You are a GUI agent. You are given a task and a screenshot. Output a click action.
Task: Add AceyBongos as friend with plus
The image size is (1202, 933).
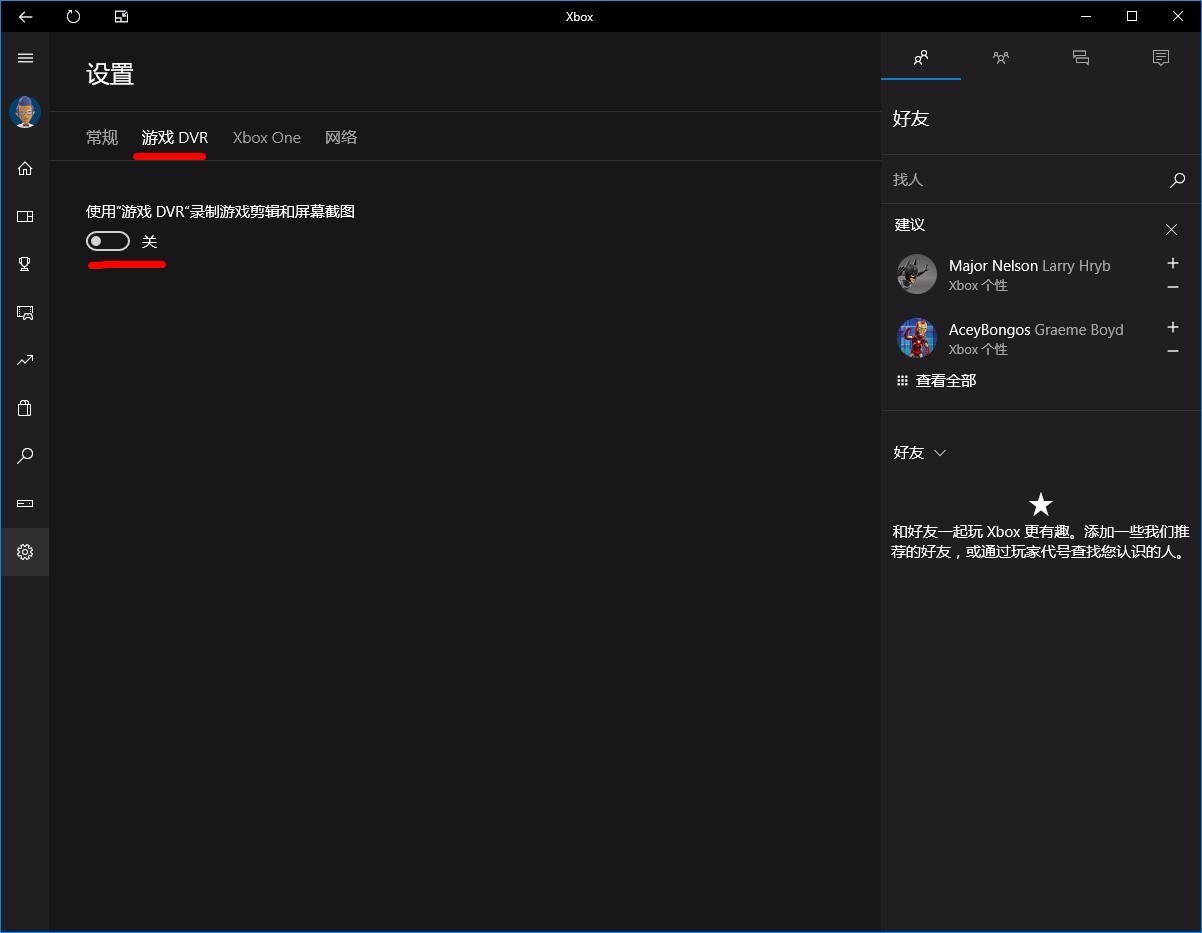click(x=1173, y=327)
